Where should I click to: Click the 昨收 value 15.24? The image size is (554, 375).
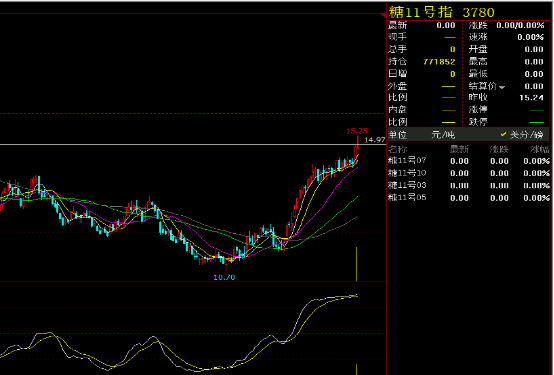pos(531,98)
